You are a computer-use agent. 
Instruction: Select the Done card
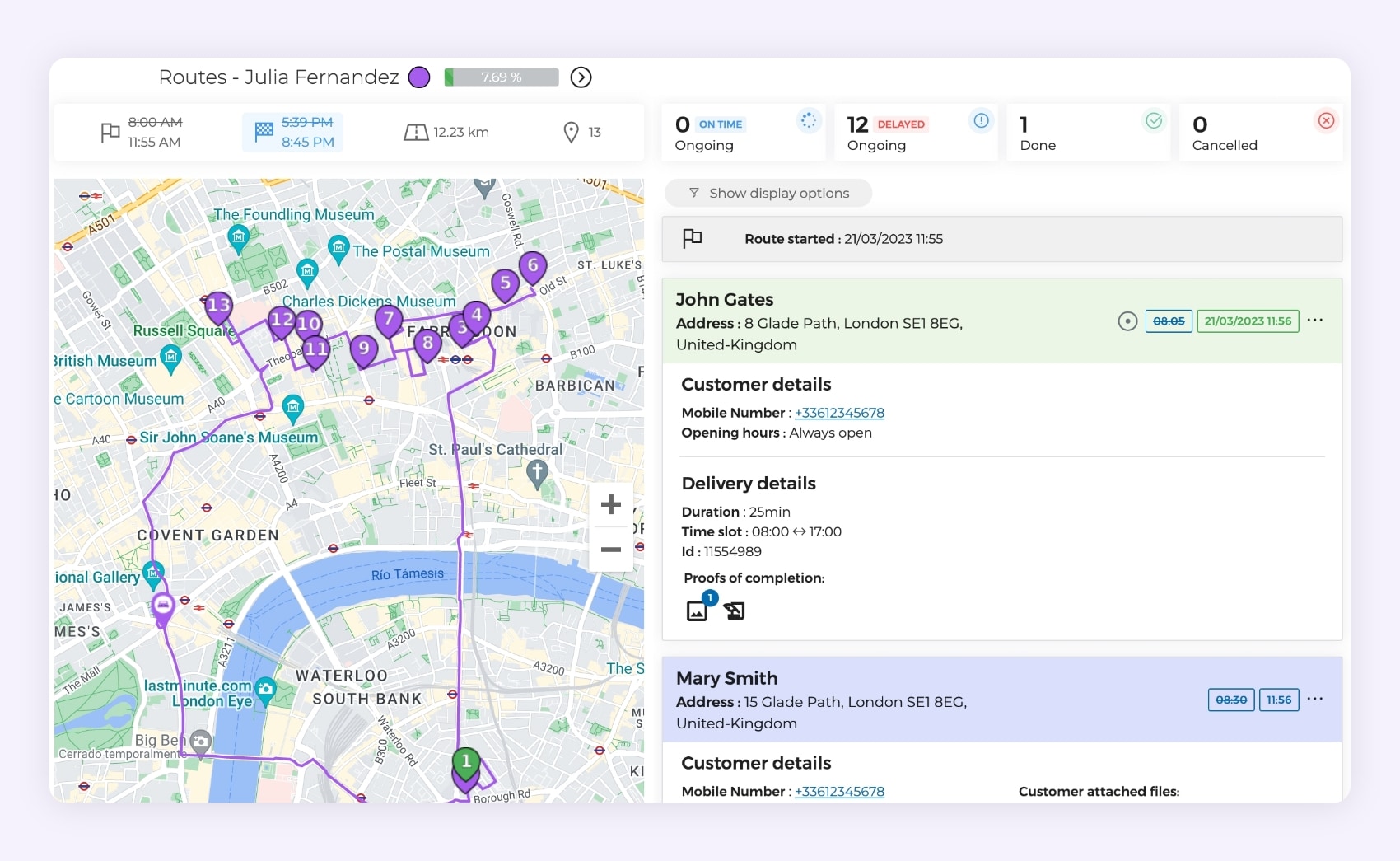1088,132
